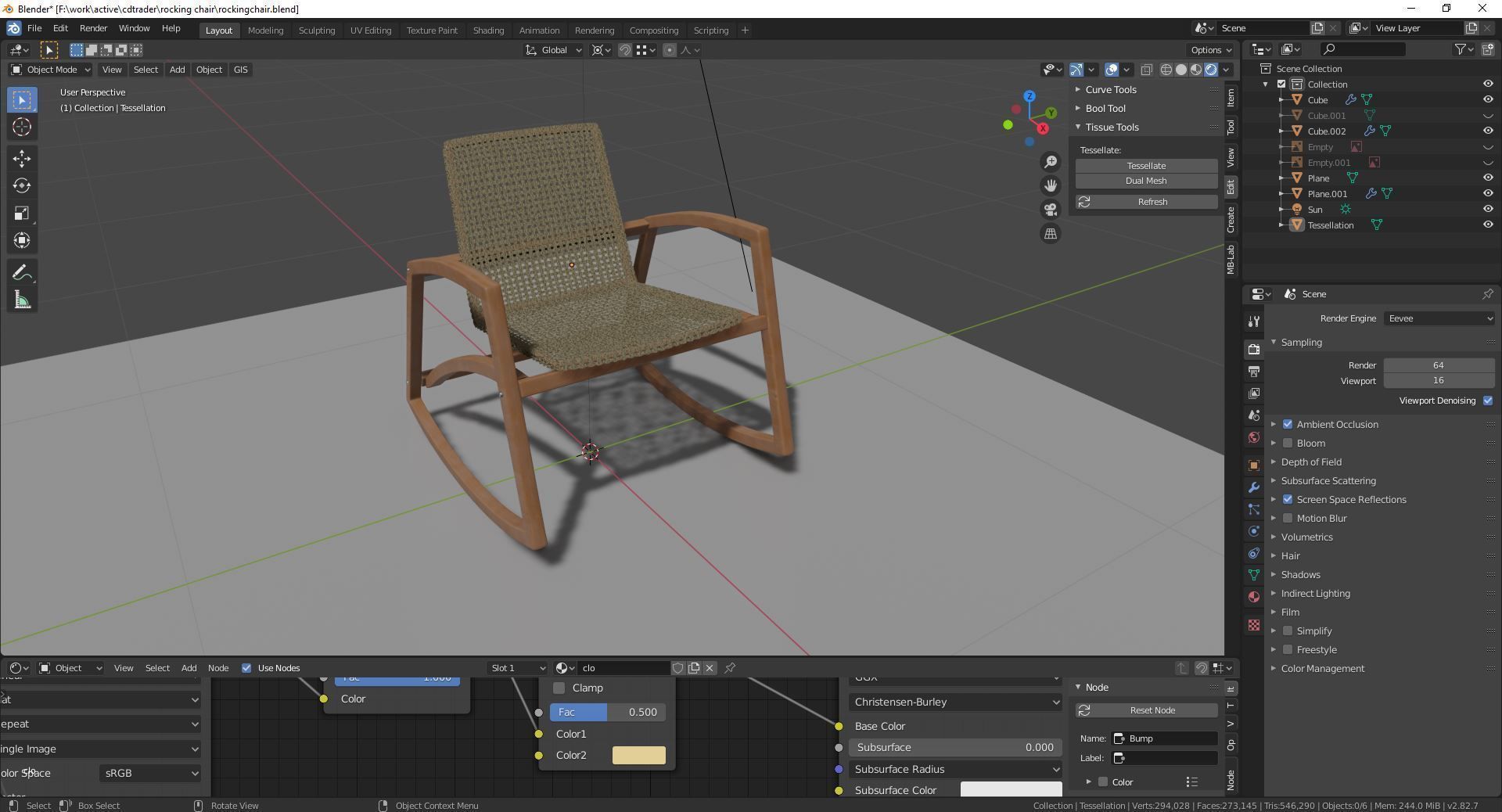Expand the Color Management panel
Viewport: 1502px width, 812px height.
[x=1323, y=669]
